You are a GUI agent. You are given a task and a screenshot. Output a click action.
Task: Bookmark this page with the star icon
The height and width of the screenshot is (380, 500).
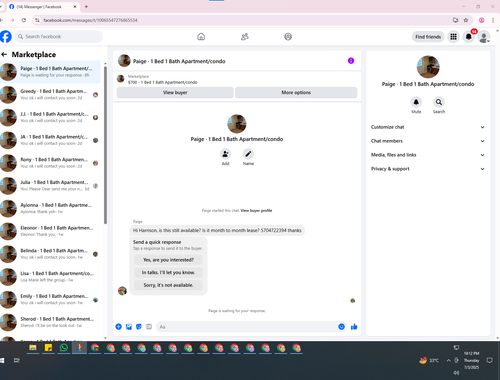pos(466,20)
